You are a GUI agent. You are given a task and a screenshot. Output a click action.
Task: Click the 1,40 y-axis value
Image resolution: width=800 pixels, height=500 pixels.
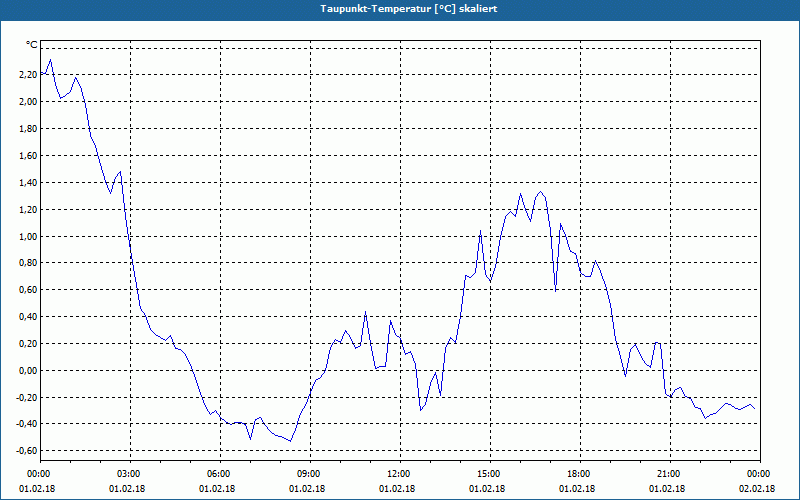[29, 183]
